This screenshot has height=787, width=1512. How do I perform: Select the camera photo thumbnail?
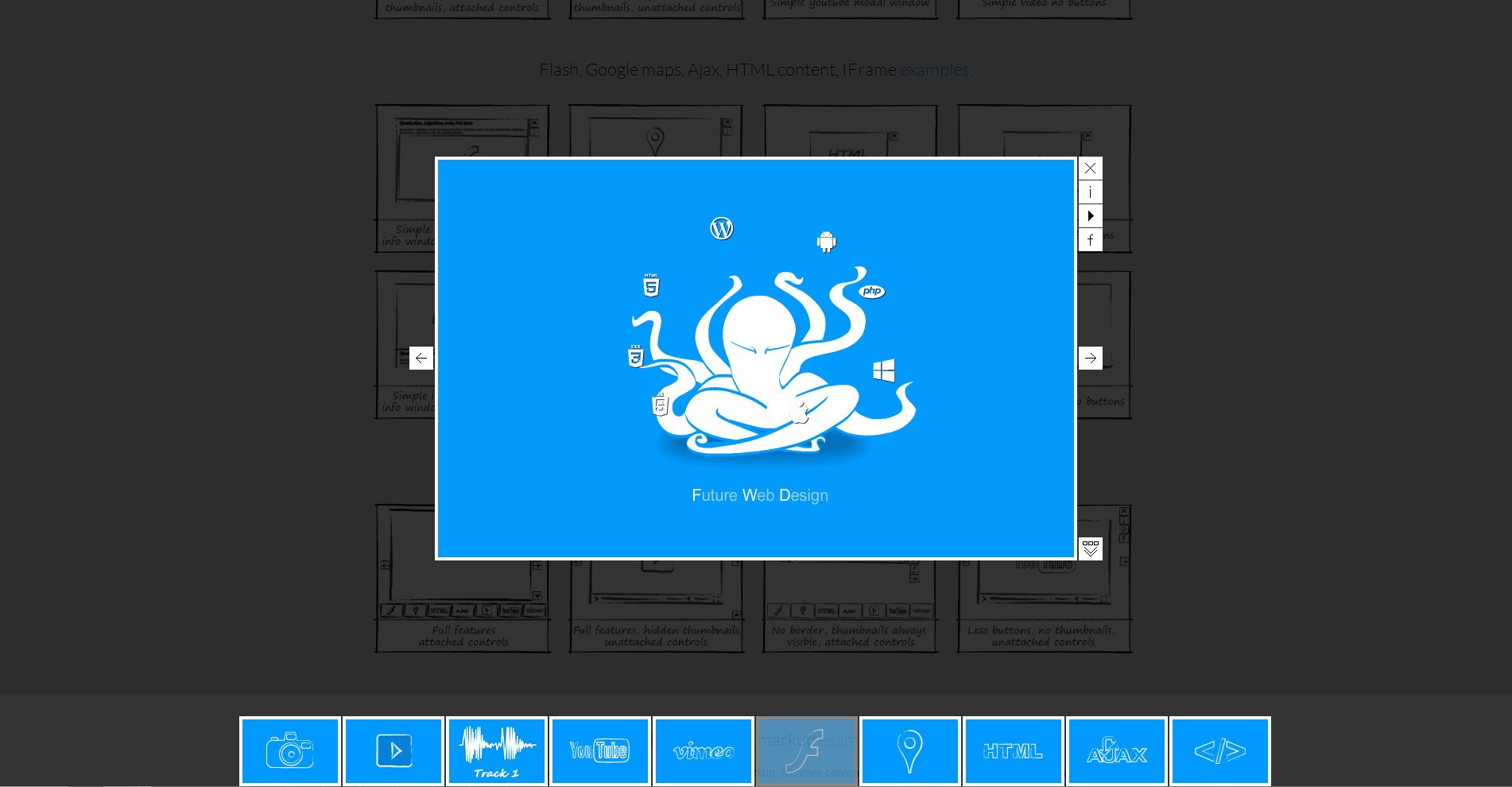[x=290, y=751]
